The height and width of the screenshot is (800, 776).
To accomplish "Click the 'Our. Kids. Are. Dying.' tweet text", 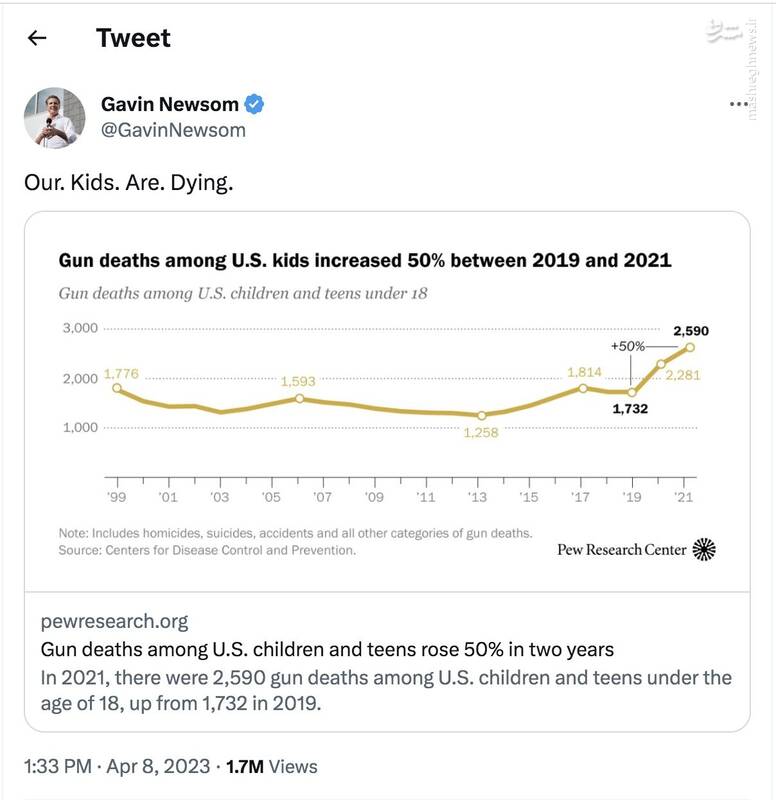I will pos(128,184).
